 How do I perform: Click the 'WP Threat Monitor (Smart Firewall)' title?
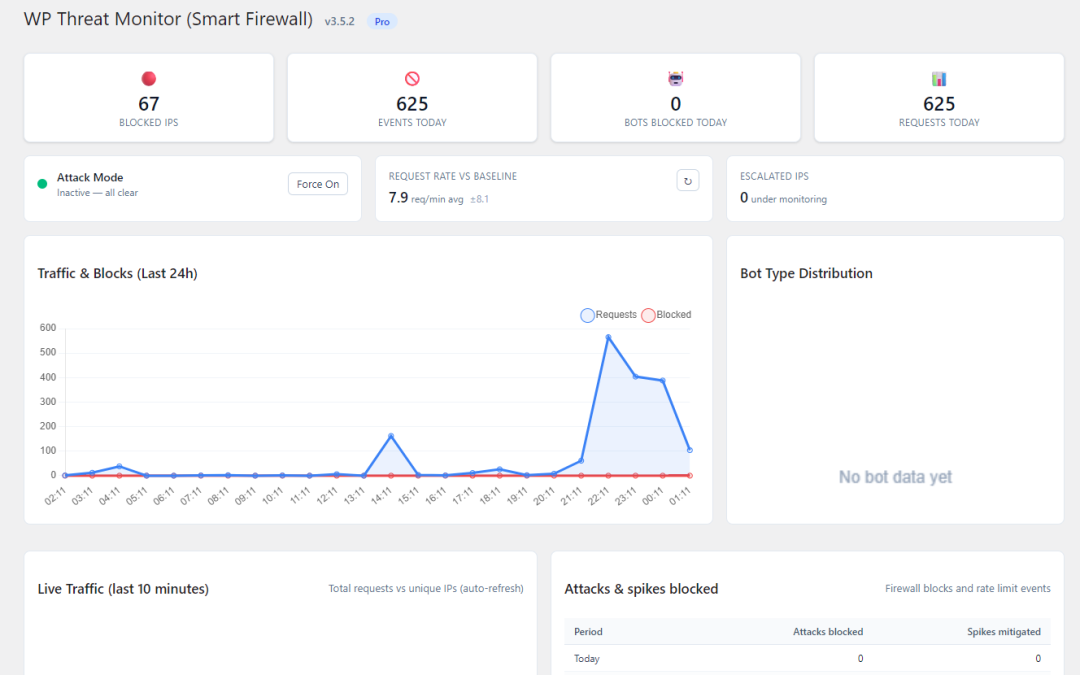[168, 19]
